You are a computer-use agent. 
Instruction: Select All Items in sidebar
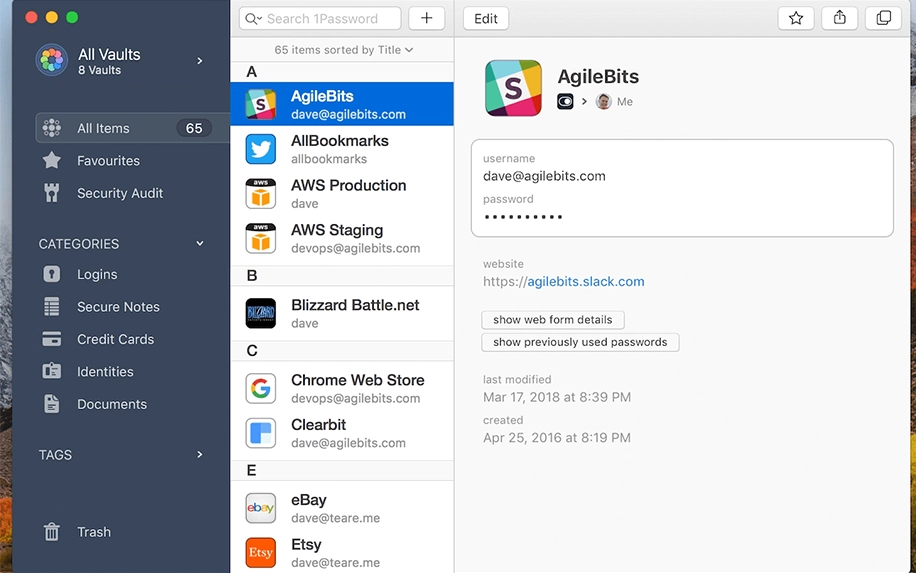(133, 128)
